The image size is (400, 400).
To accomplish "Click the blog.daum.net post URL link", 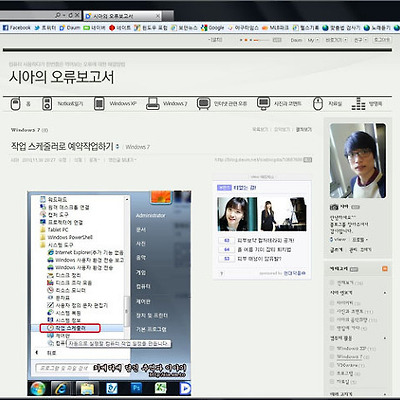I will [258, 160].
